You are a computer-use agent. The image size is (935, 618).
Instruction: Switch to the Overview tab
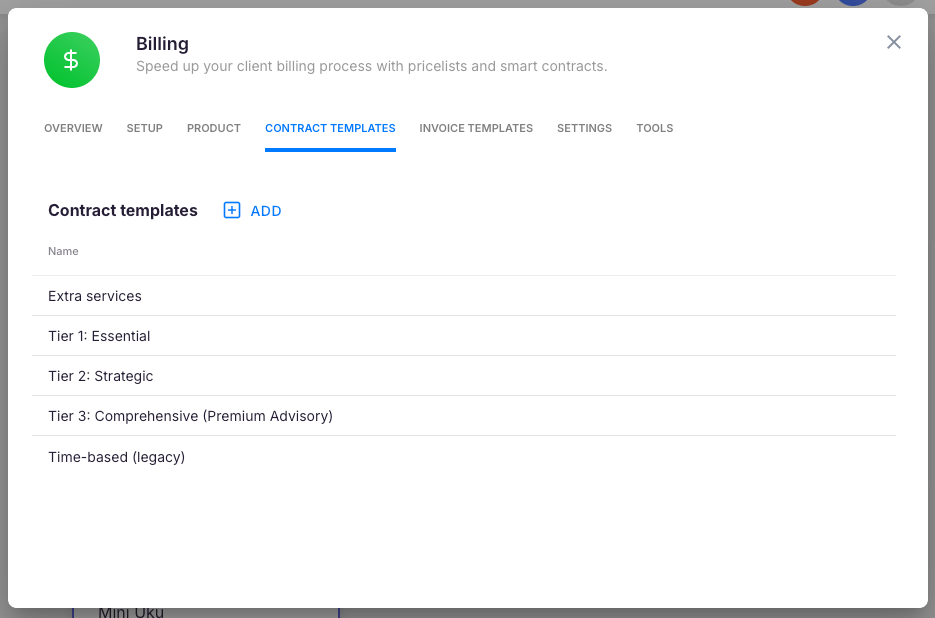pos(73,128)
